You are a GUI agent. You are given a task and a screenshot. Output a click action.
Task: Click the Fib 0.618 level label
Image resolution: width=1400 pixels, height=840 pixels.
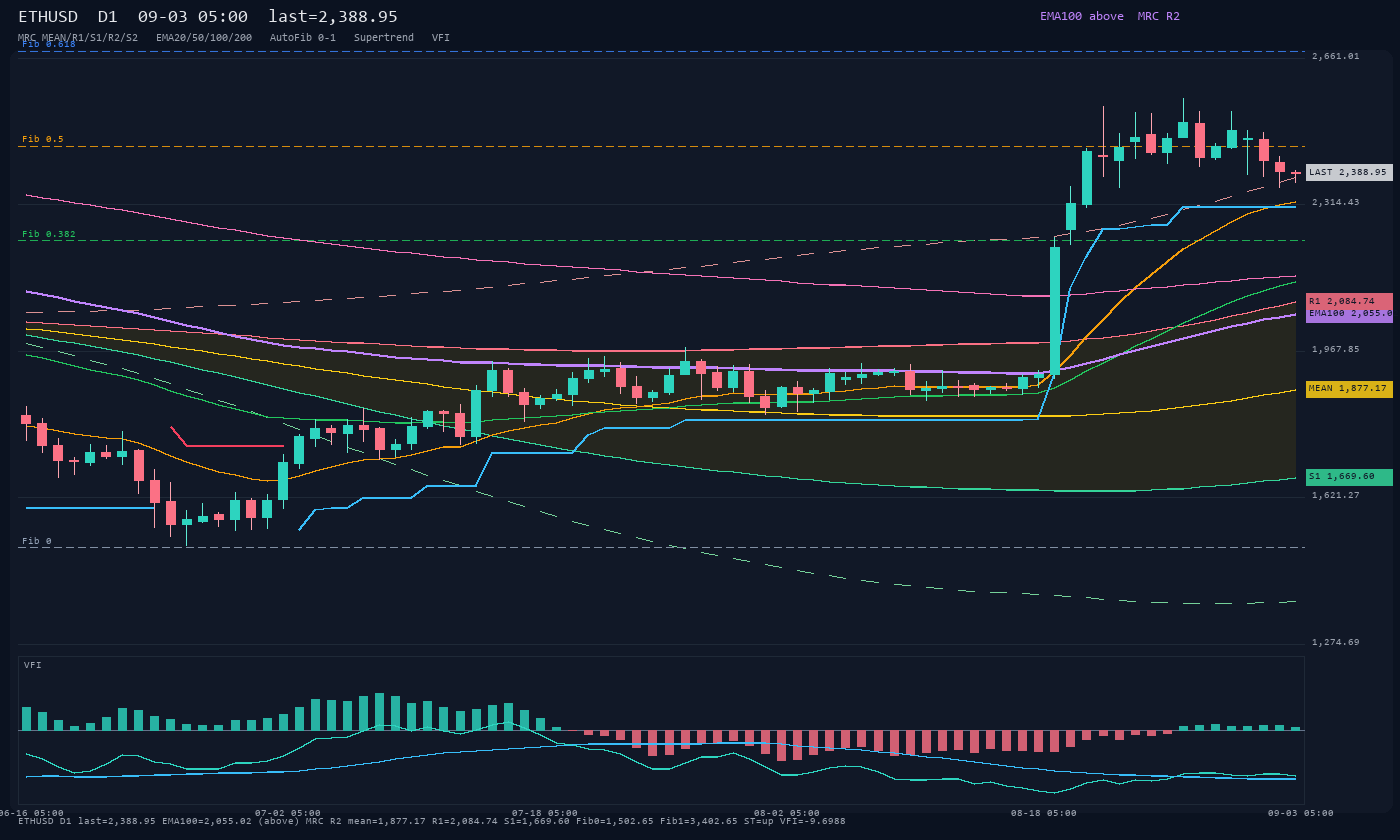49,44
